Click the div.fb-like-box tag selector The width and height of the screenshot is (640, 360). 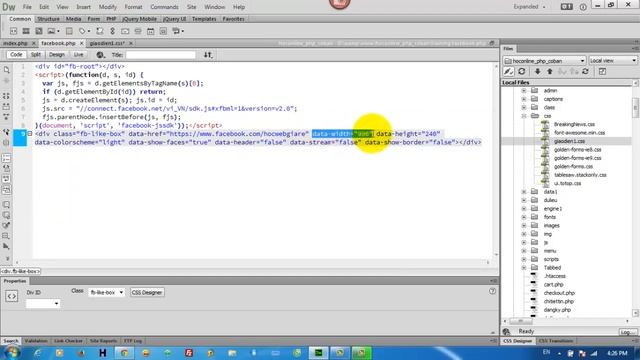pos(20,271)
